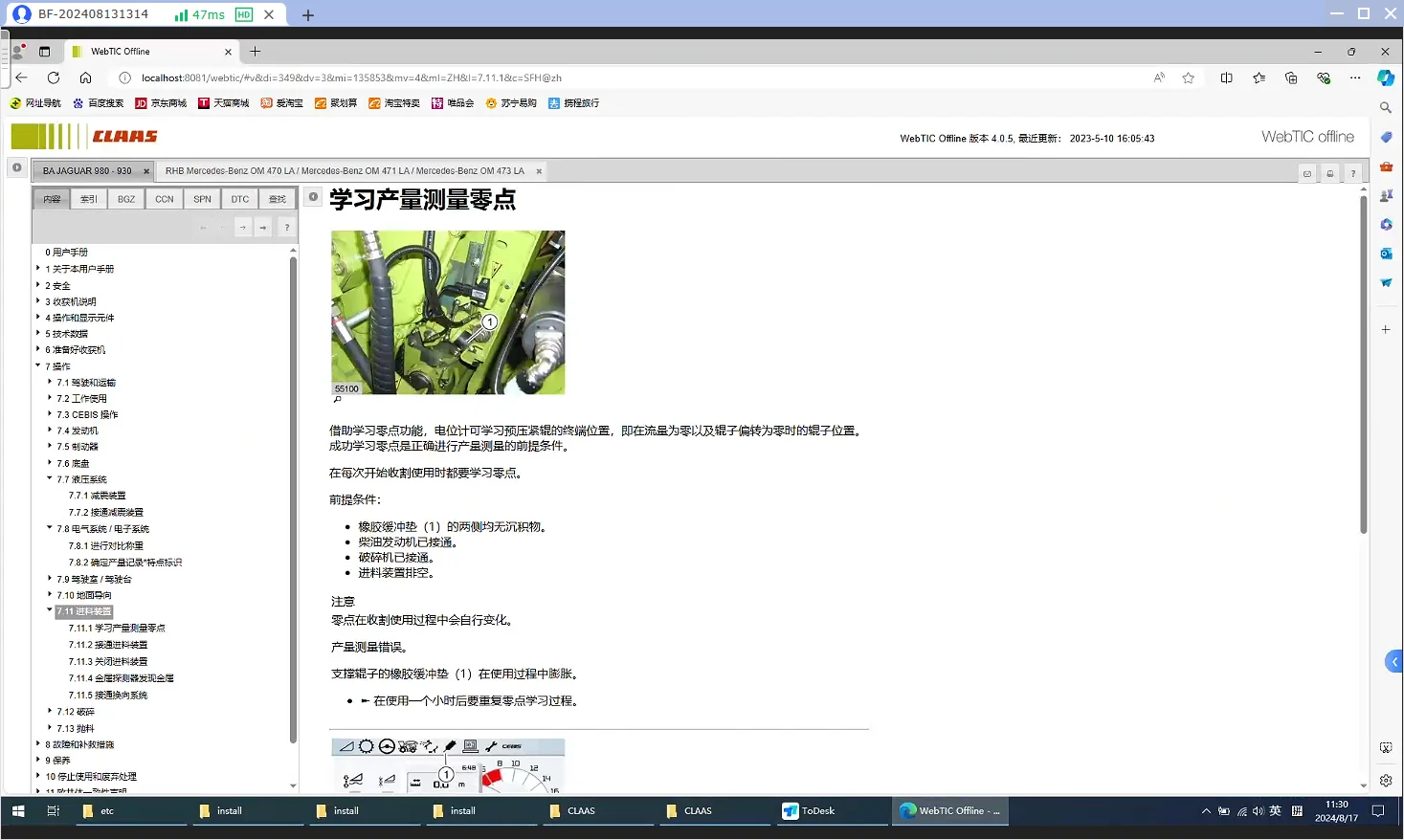Expand section 7.12 破碎
The height and width of the screenshot is (840, 1404).
point(50,711)
